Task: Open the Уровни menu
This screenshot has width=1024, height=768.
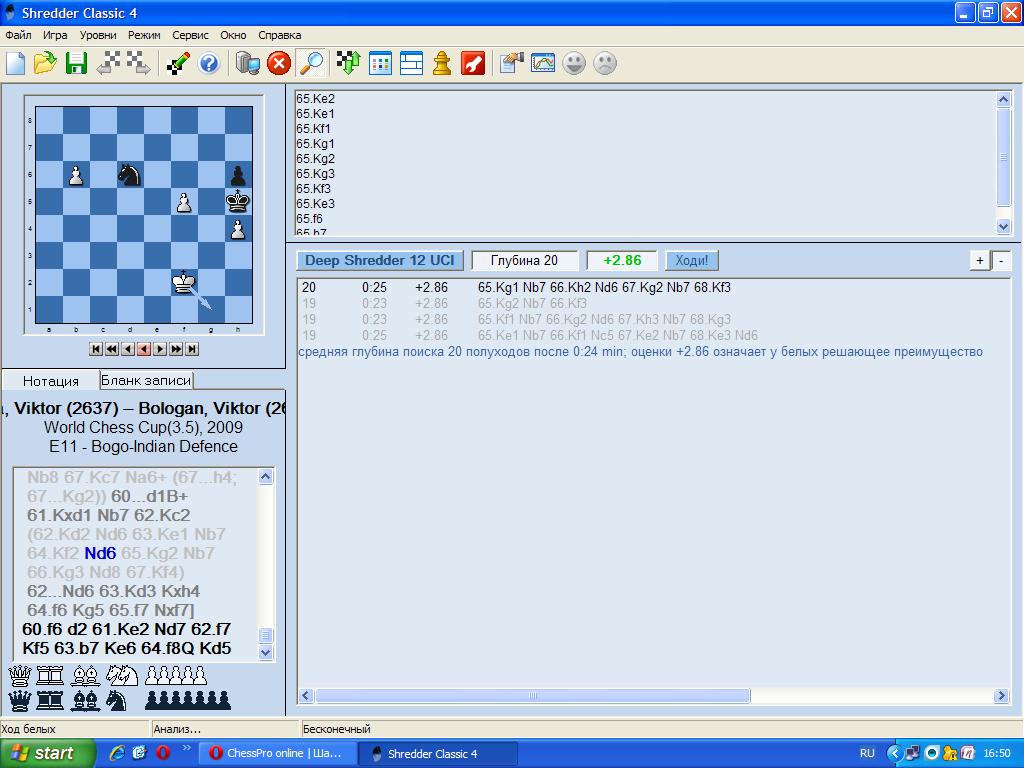Action: (x=98, y=35)
